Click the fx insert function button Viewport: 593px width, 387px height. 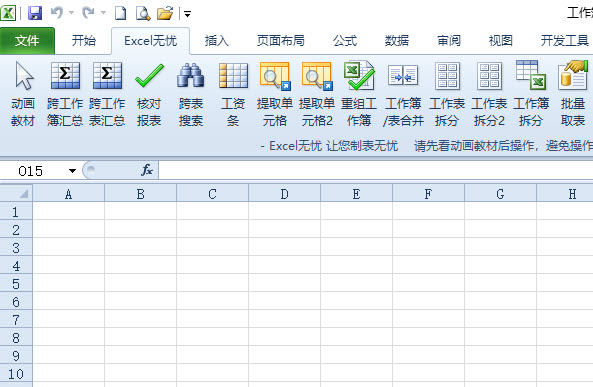147,170
